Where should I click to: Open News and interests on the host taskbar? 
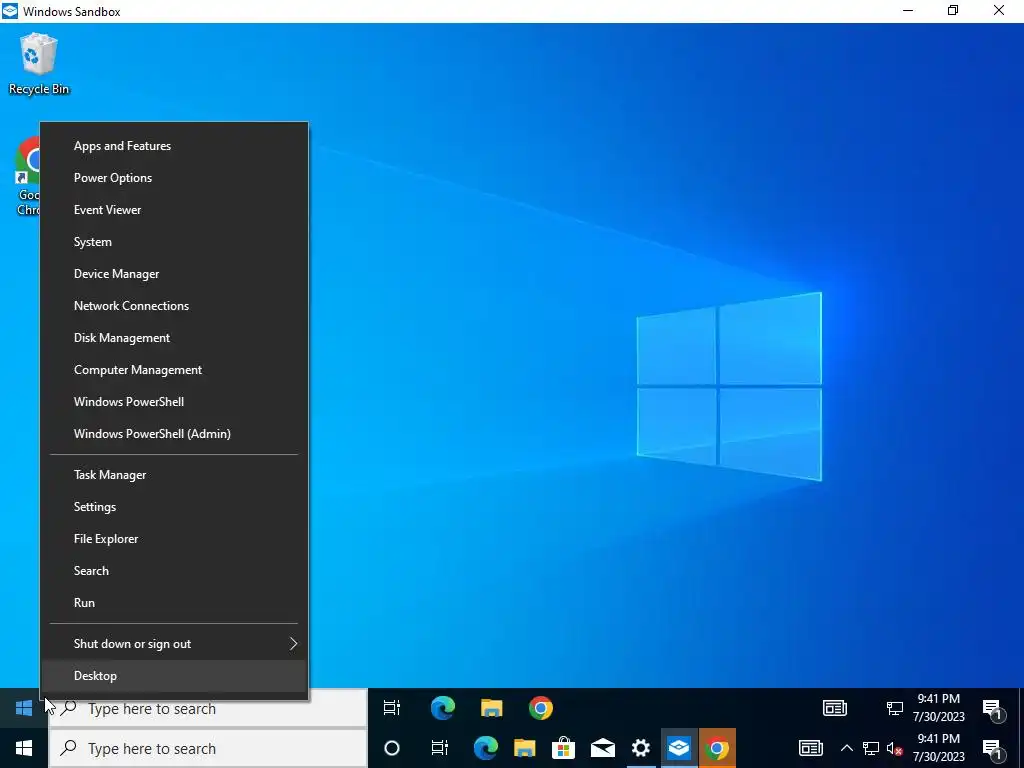810,748
